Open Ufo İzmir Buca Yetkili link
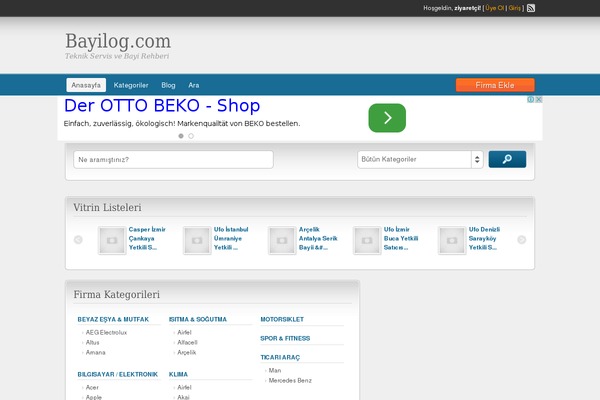 [x=401, y=238]
